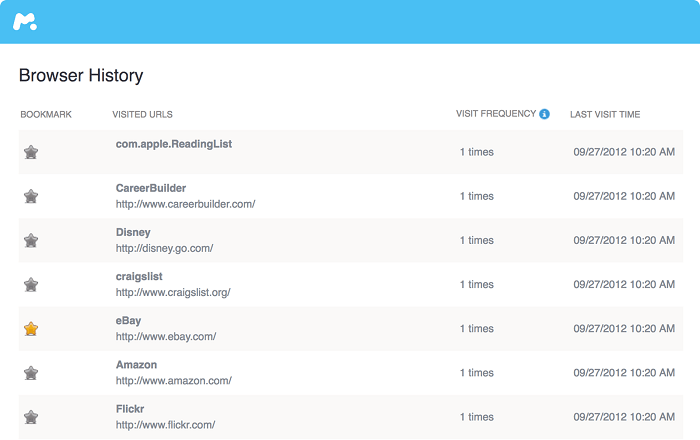Remove the gold bookmark star on eBay
700x440 pixels.
[x=31, y=329]
